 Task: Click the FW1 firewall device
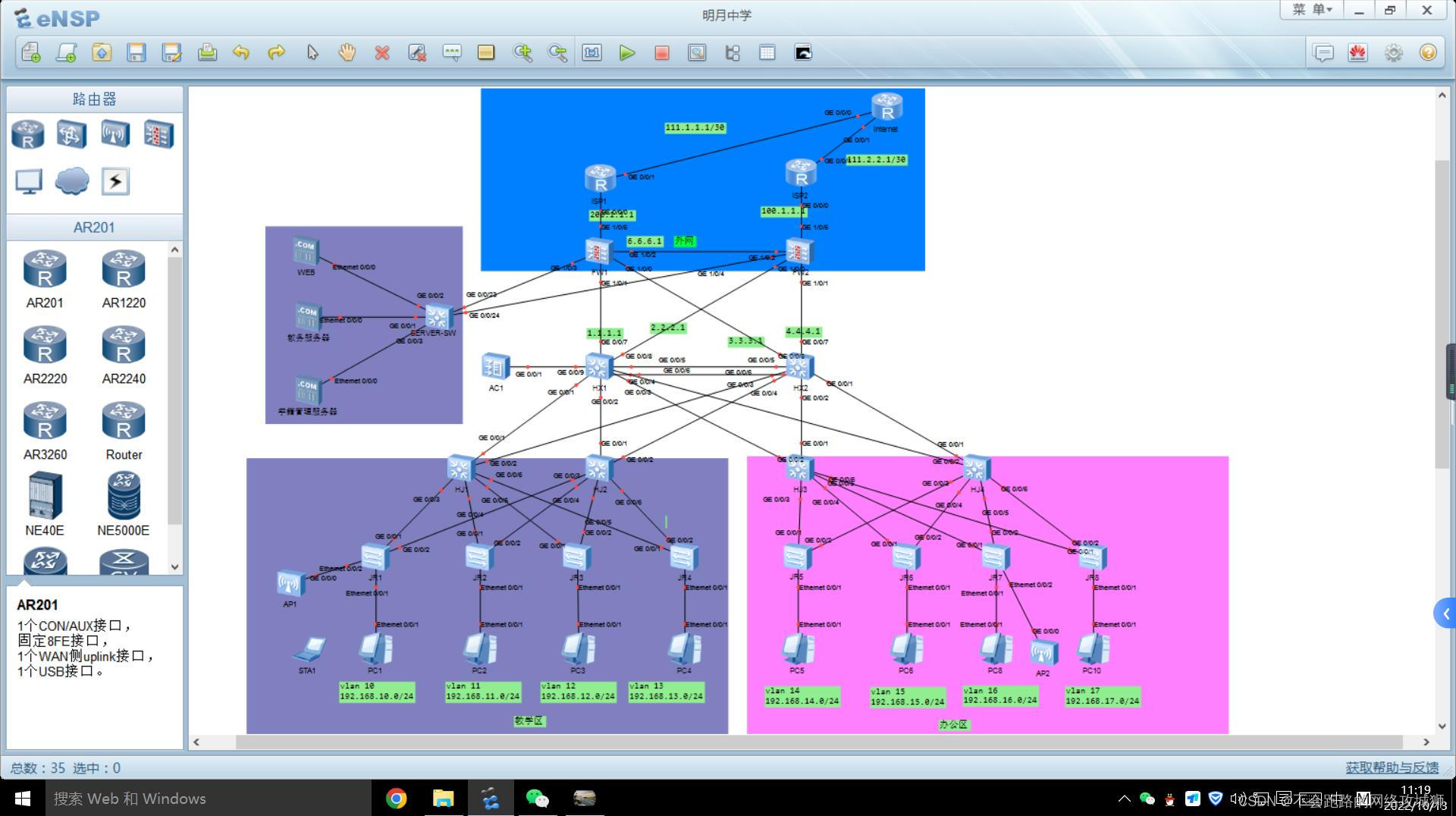click(598, 253)
